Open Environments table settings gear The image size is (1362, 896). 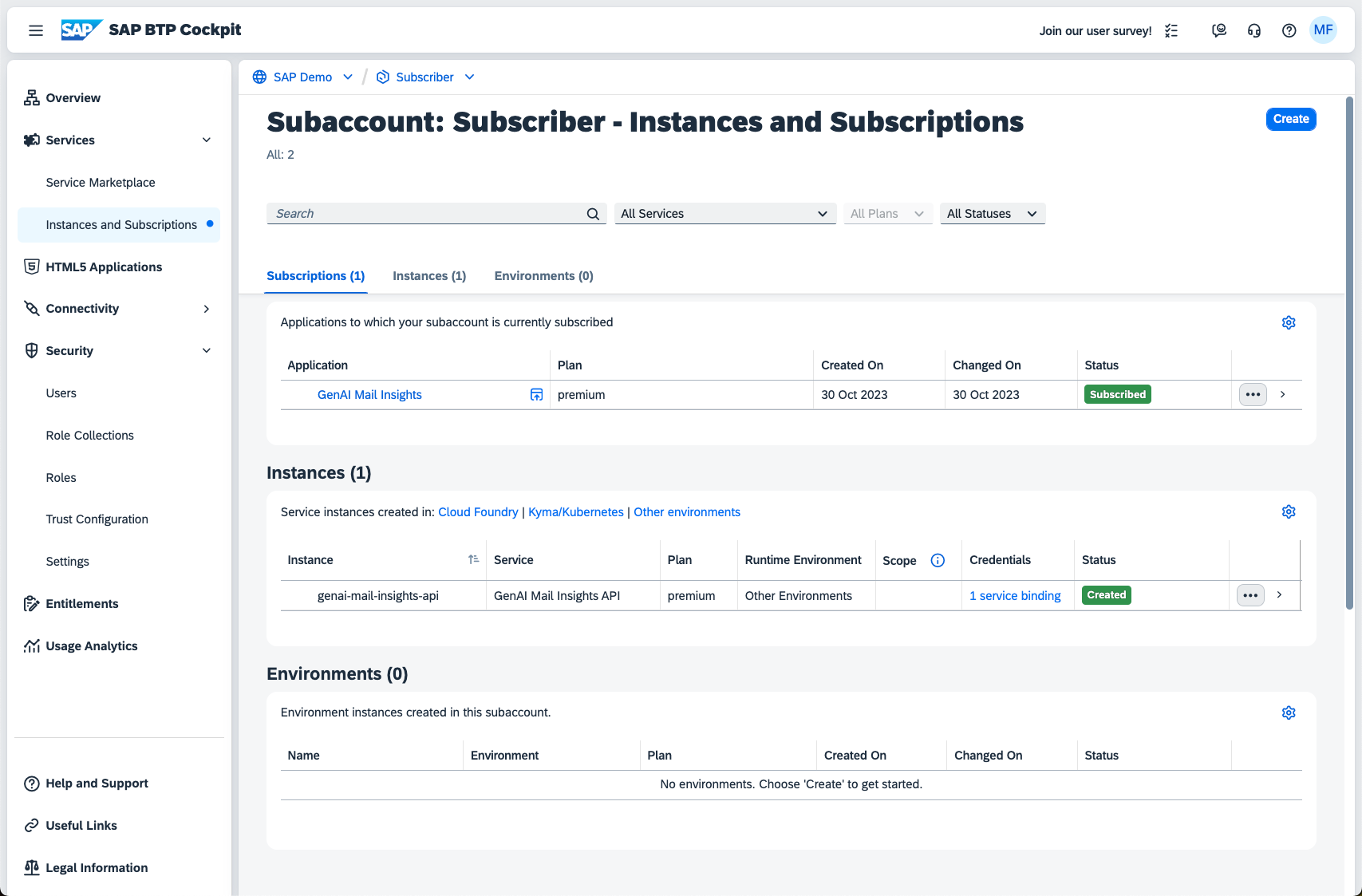click(x=1289, y=712)
